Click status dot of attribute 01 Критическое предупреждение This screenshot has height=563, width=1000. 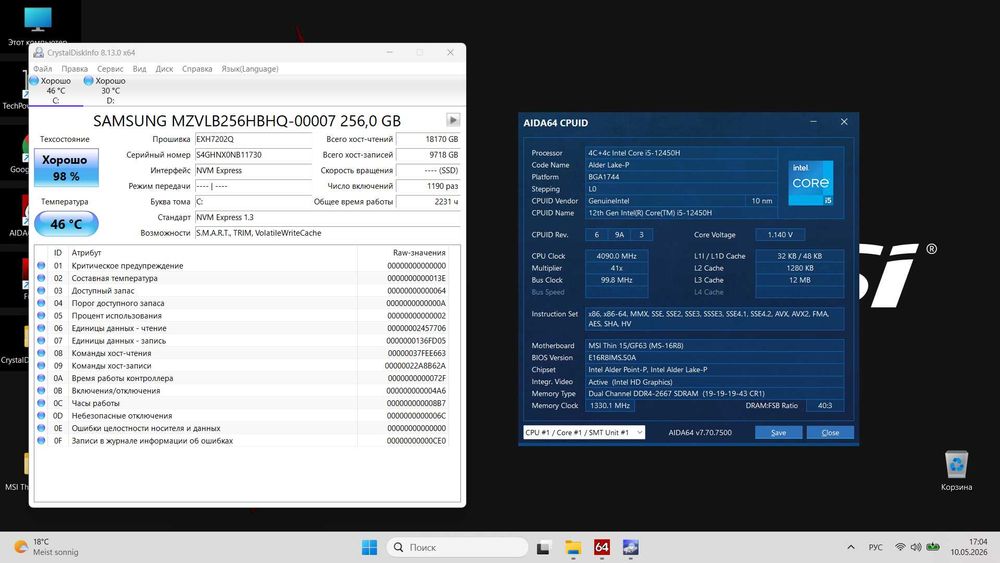[x=41, y=266]
